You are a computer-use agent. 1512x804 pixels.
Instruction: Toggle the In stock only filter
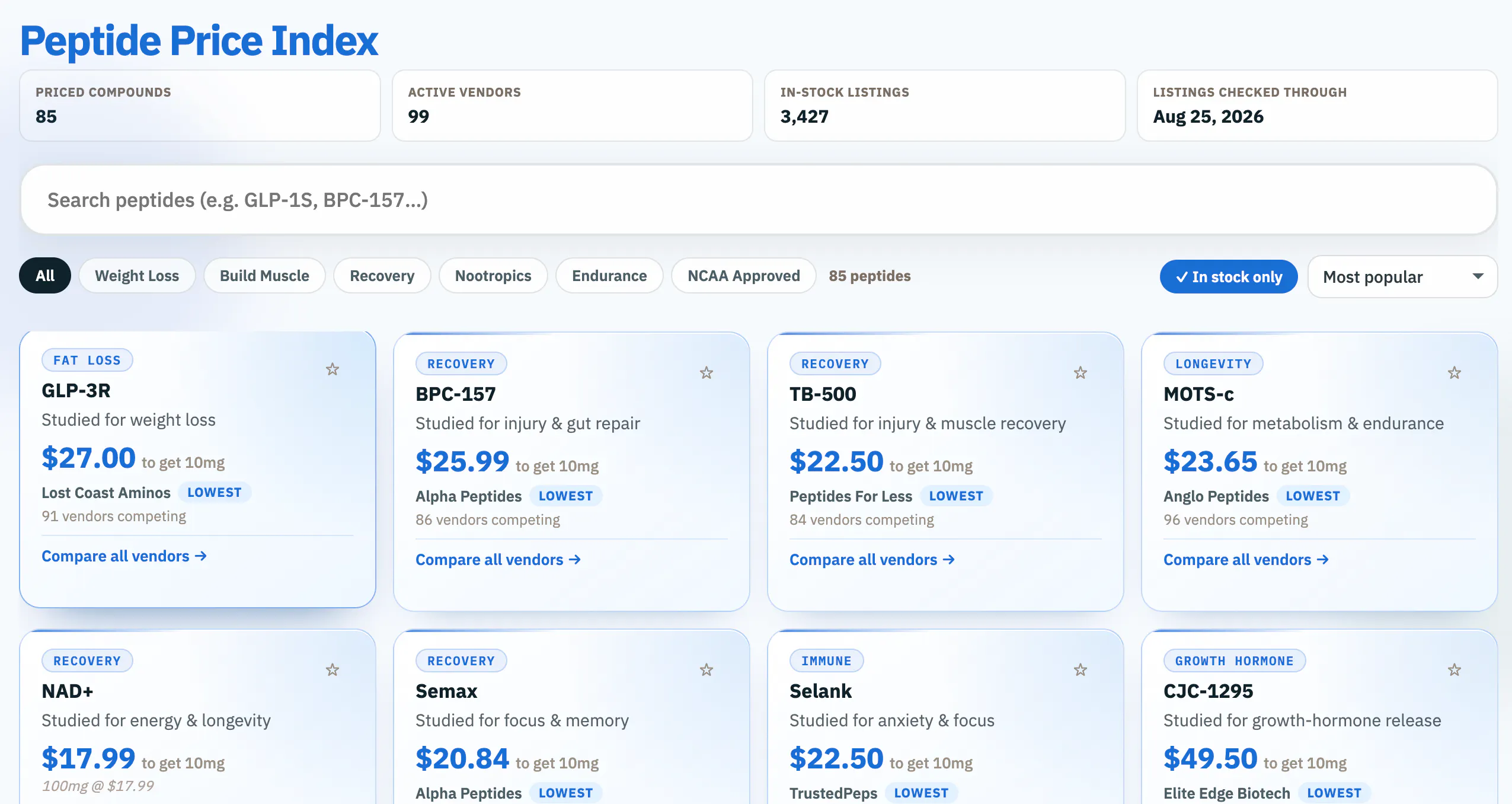tap(1229, 277)
